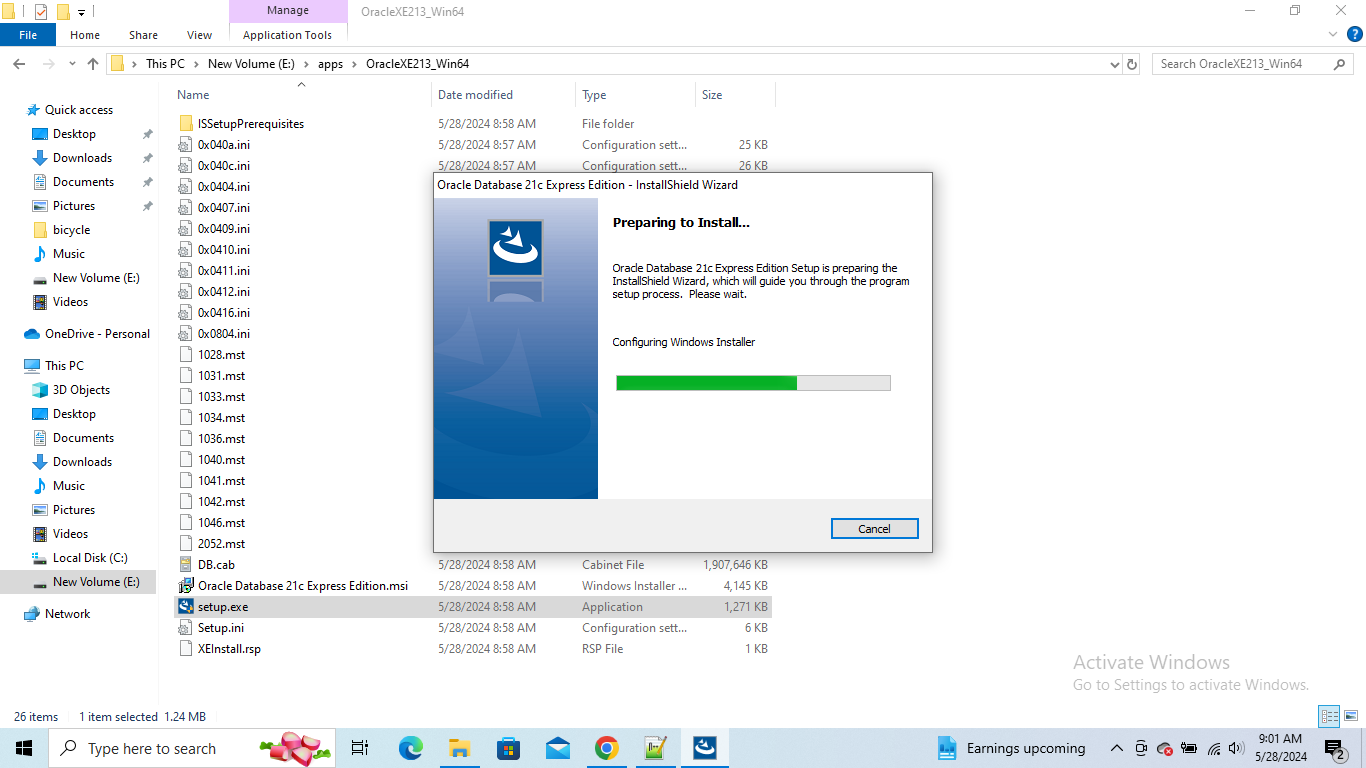
Task: Open the Oracle installer taskbar icon
Action: pyautogui.click(x=705, y=748)
